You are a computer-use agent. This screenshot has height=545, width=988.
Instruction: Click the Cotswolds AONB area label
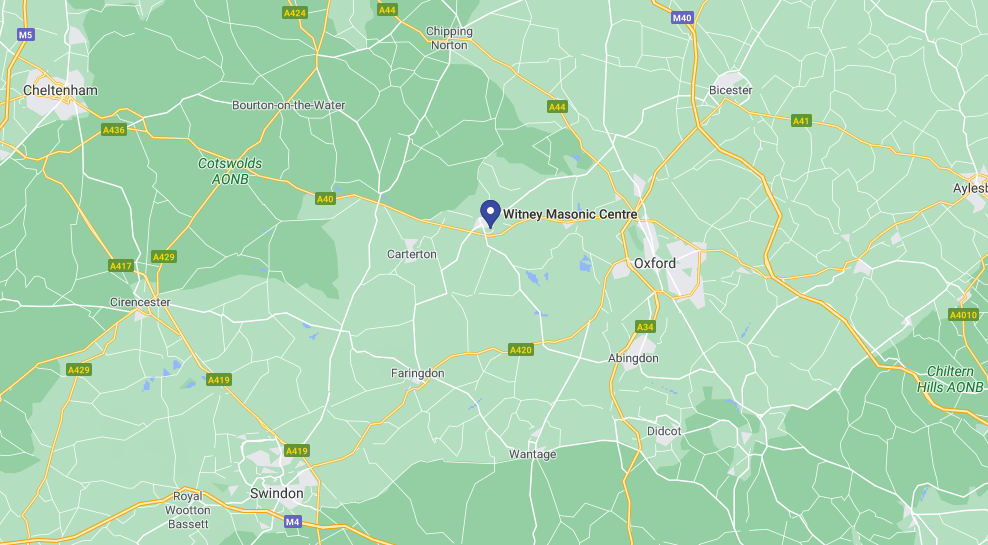point(230,171)
